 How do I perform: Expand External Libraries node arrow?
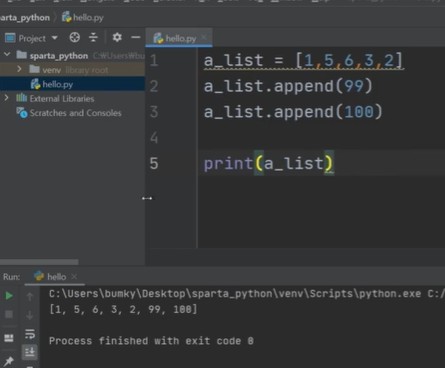6,98
